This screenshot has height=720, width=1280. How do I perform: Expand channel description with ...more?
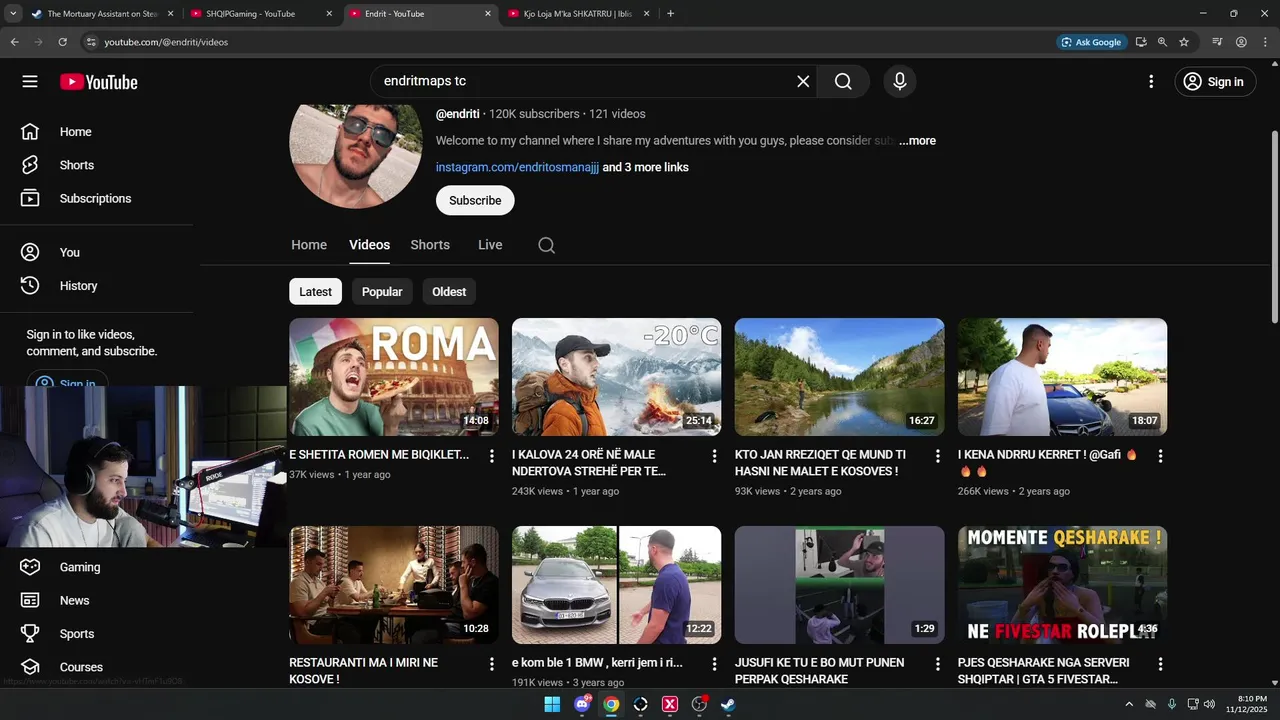pos(917,141)
